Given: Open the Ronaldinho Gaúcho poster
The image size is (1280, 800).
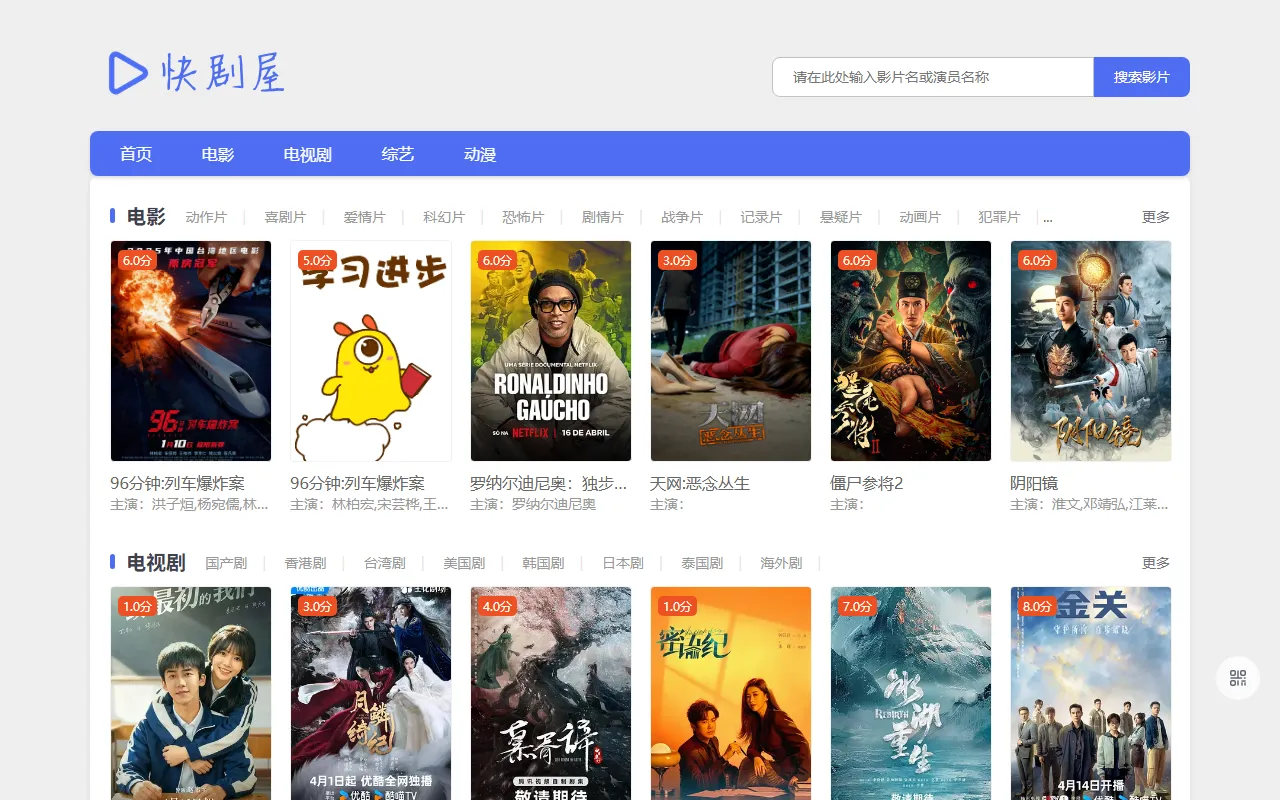Looking at the screenshot, I should point(551,350).
